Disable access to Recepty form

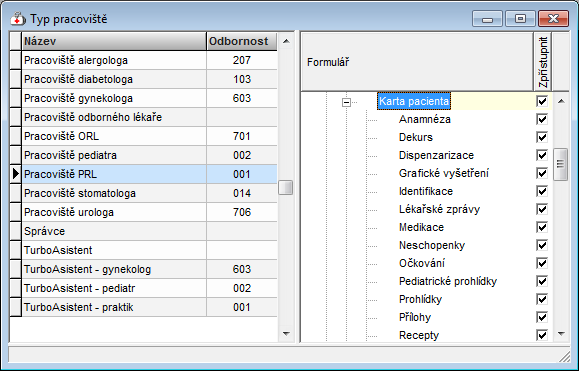542,335
